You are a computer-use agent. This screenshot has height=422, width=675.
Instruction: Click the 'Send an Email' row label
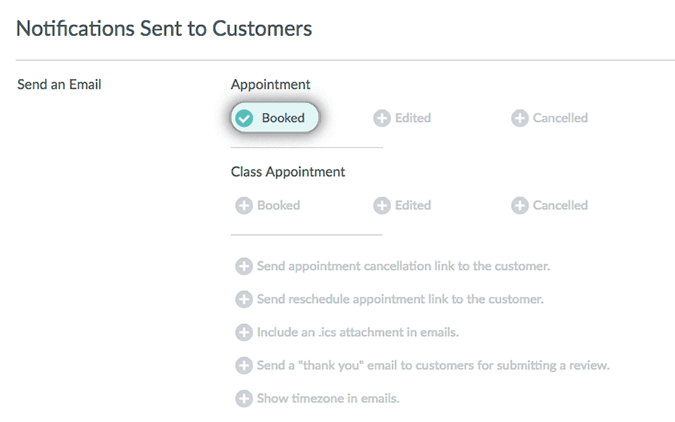(x=59, y=84)
